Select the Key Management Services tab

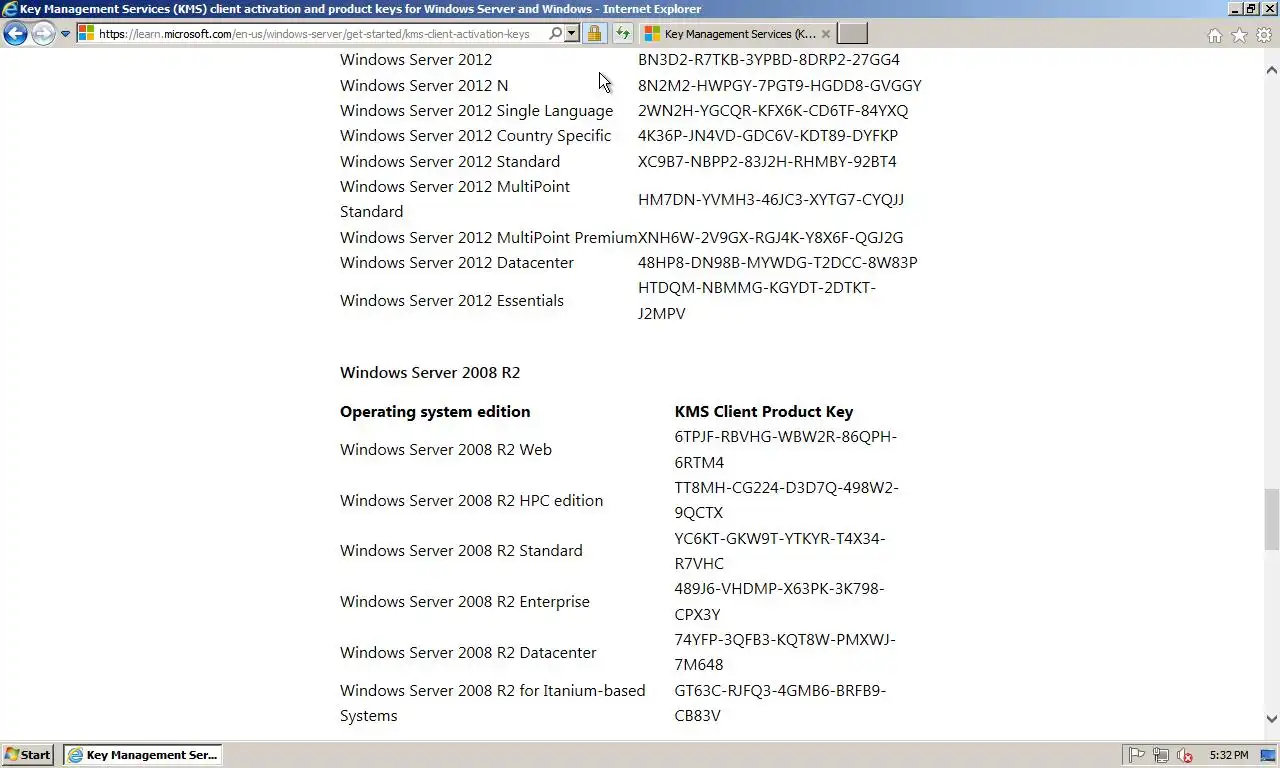pyautogui.click(x=737, y=33)
